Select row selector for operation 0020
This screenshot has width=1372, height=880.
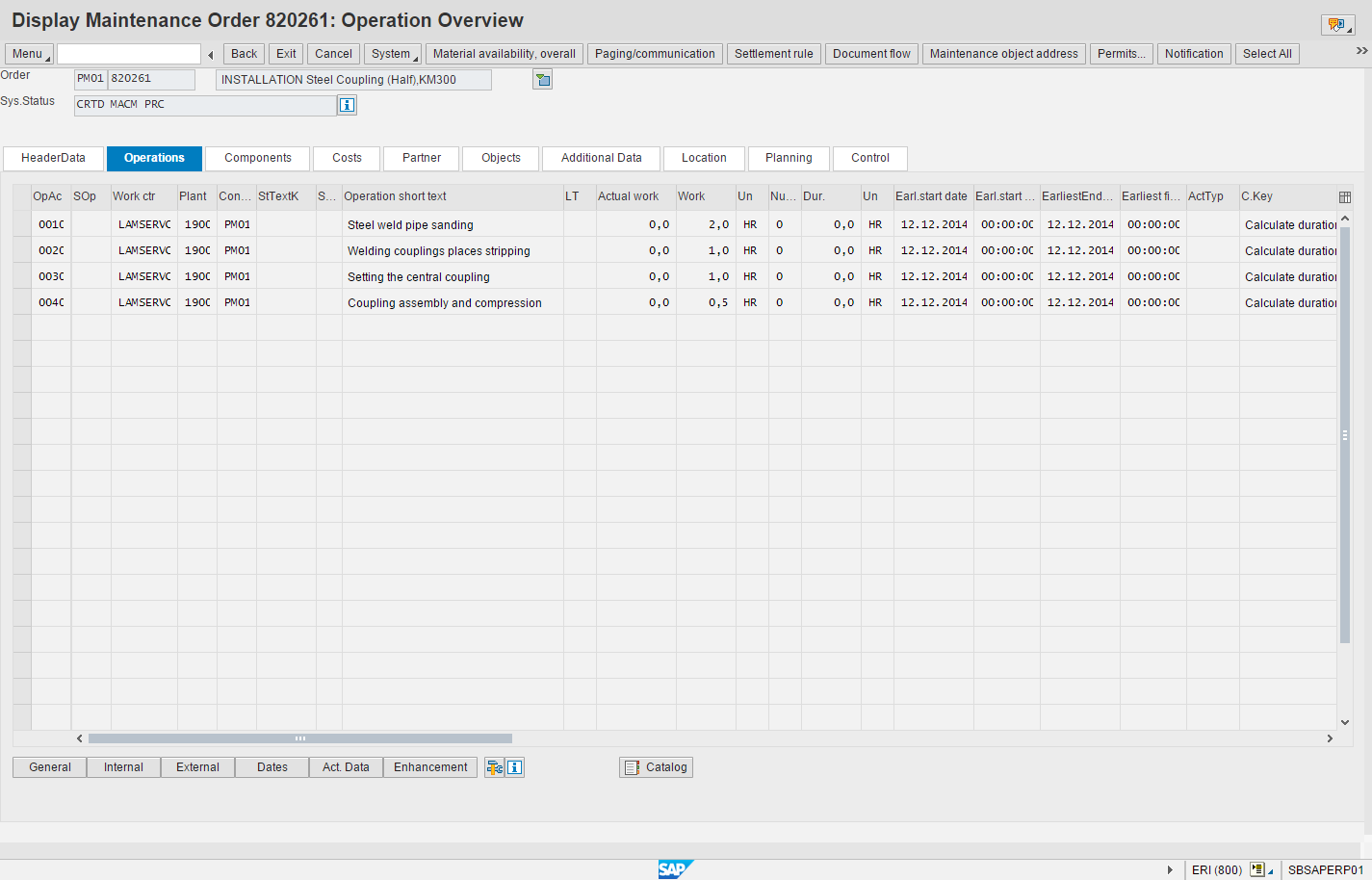[x=22, y=250]
